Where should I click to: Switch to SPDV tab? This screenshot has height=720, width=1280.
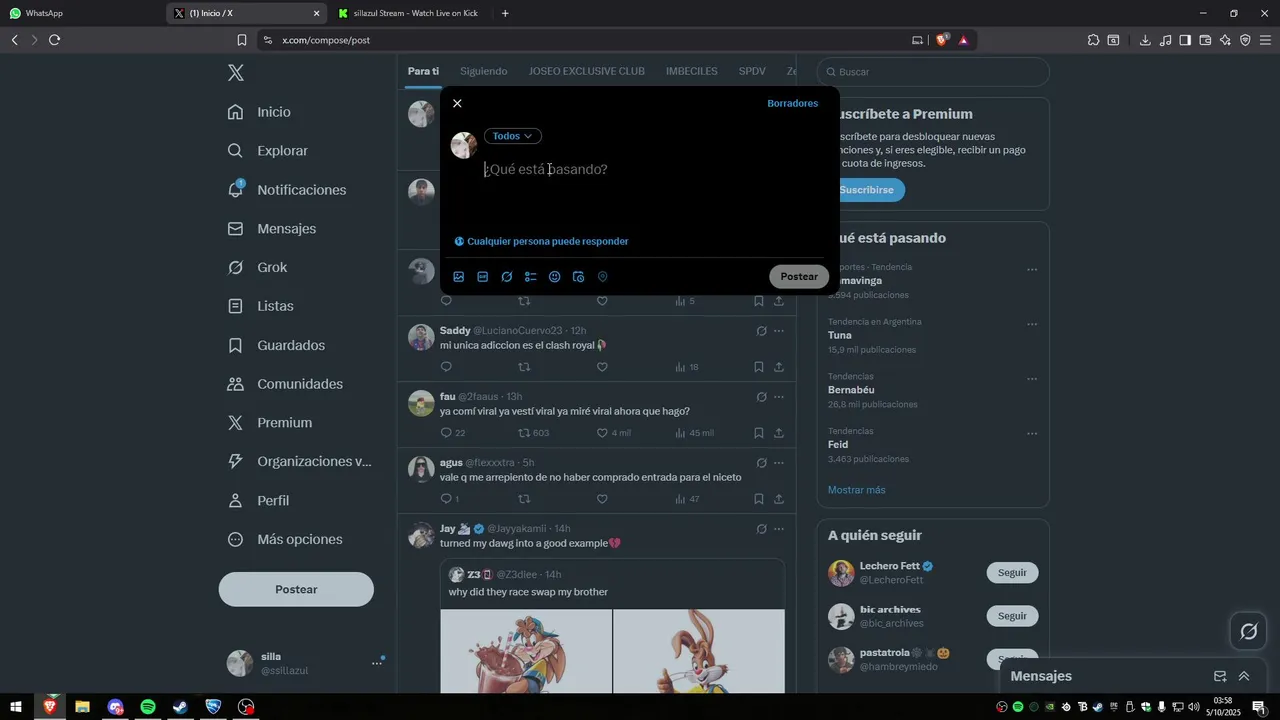point(752,71)
